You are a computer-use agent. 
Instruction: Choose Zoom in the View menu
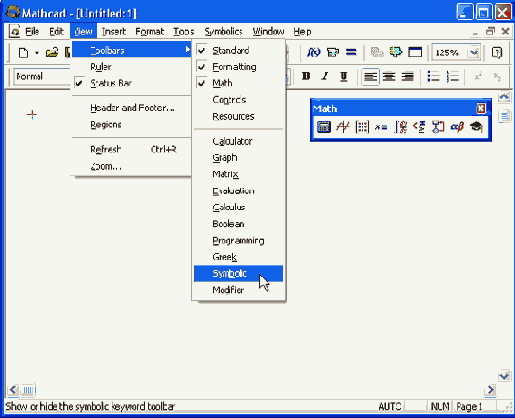tap(131, 166)
